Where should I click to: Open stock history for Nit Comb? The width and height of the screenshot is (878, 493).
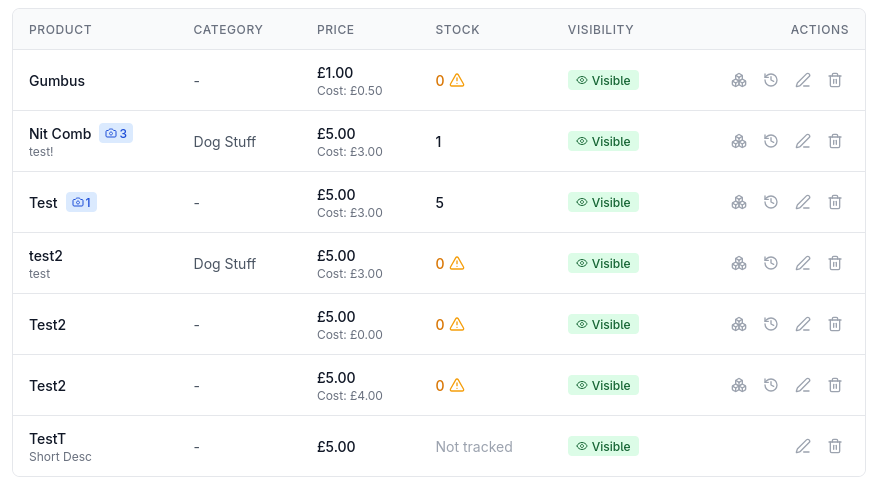tap(771, 141)
